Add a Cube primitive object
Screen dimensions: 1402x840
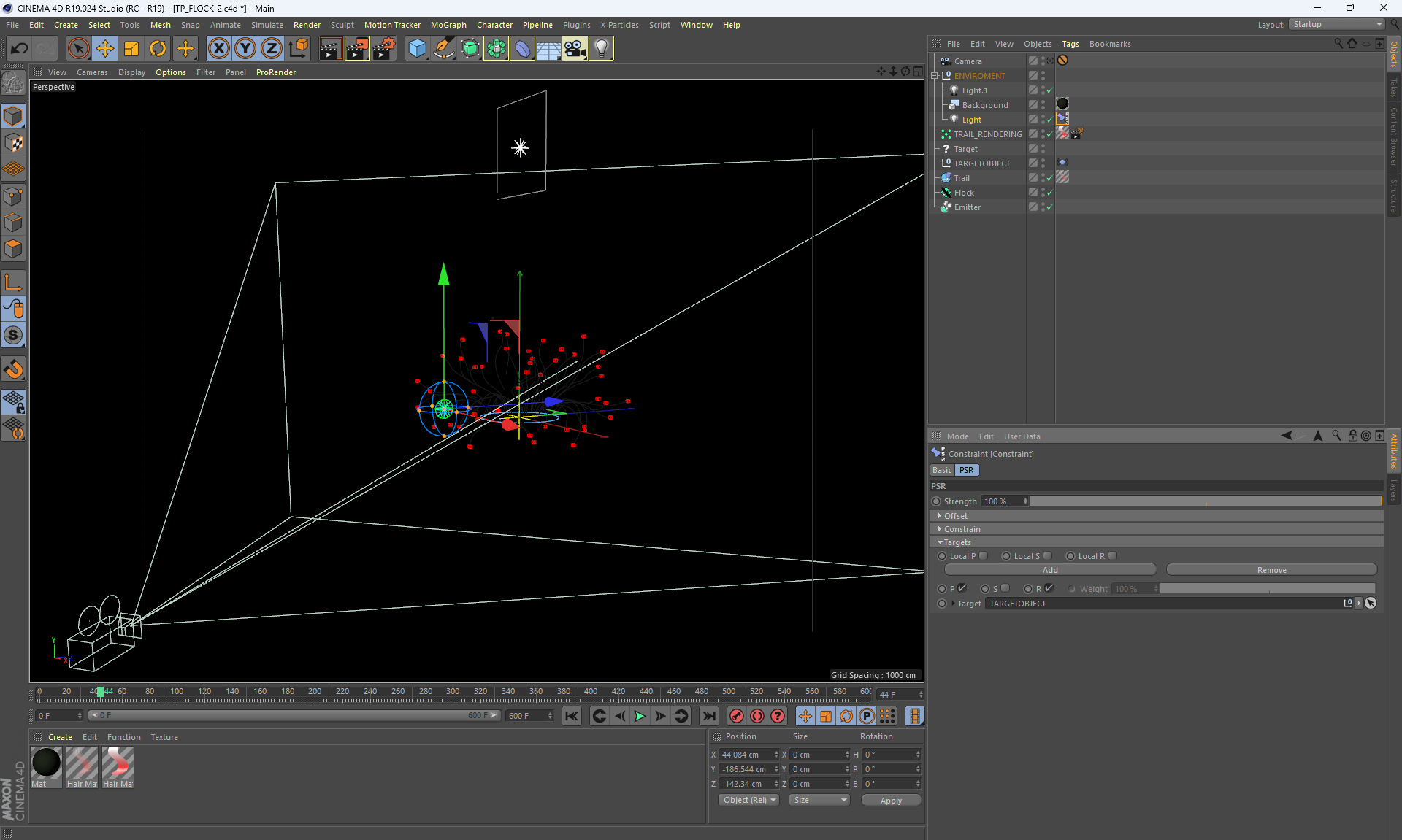point(417,49)
